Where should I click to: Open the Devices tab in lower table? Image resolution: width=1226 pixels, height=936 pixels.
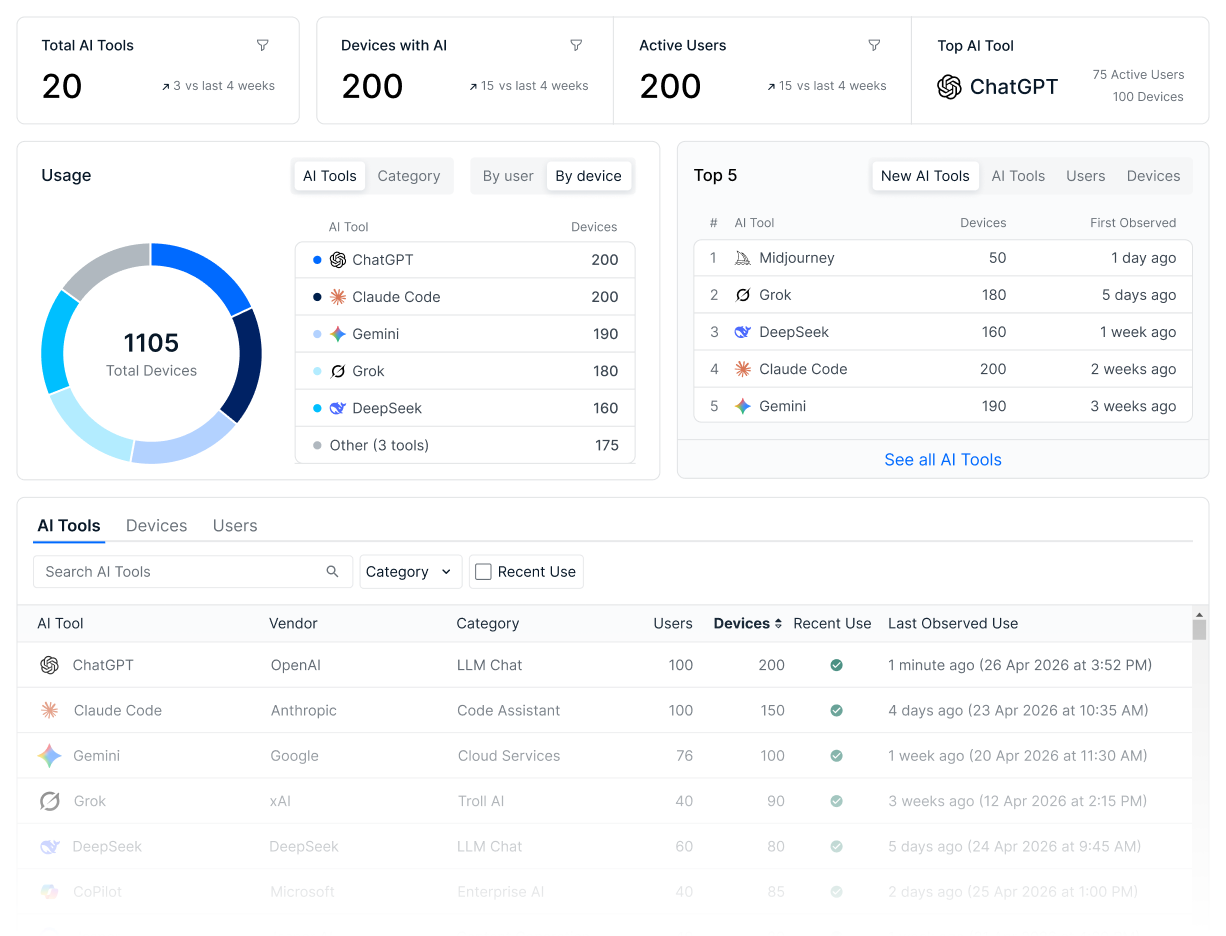[x=156, y=526]
